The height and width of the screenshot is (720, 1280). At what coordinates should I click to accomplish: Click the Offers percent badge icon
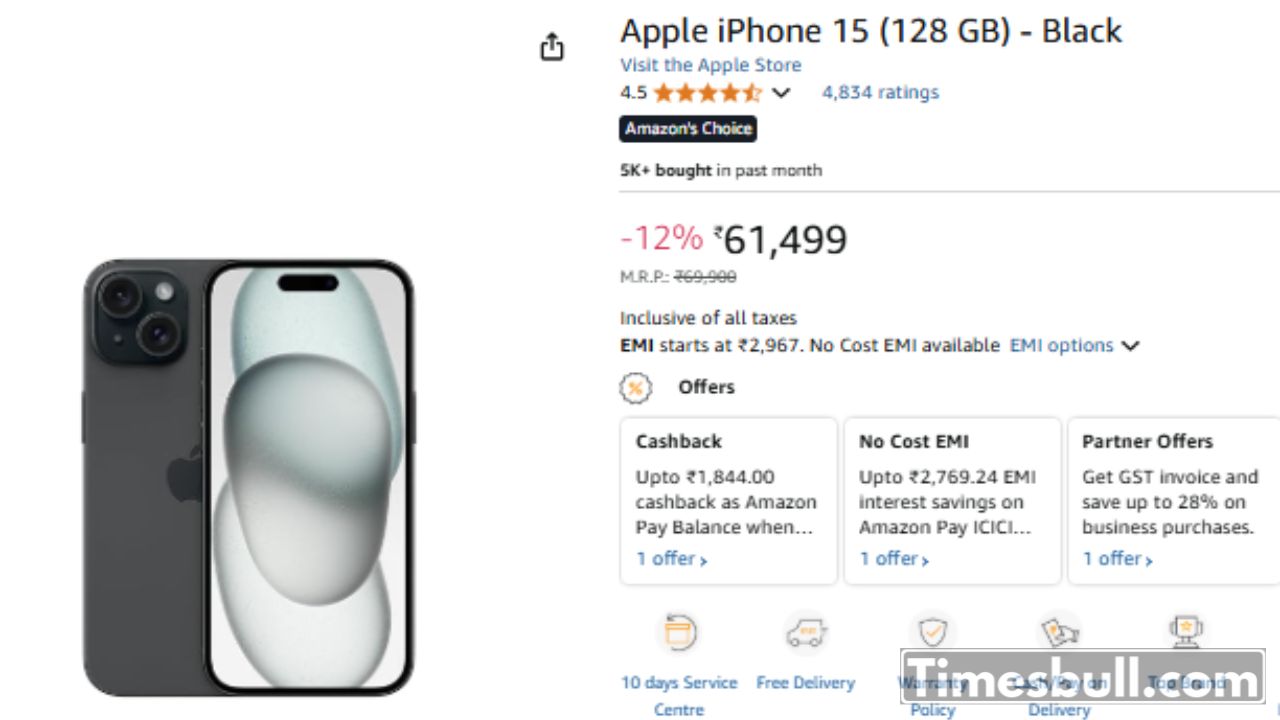pyautogui.click(x=635, y=387)
